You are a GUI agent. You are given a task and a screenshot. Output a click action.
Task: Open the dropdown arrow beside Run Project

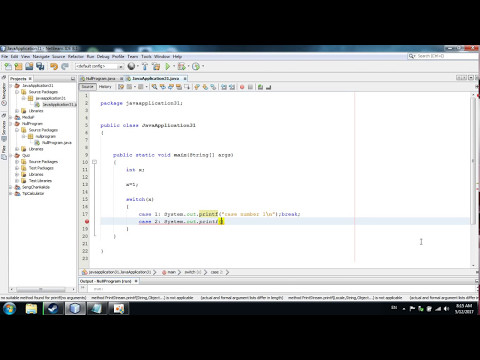tap(174, 66)
